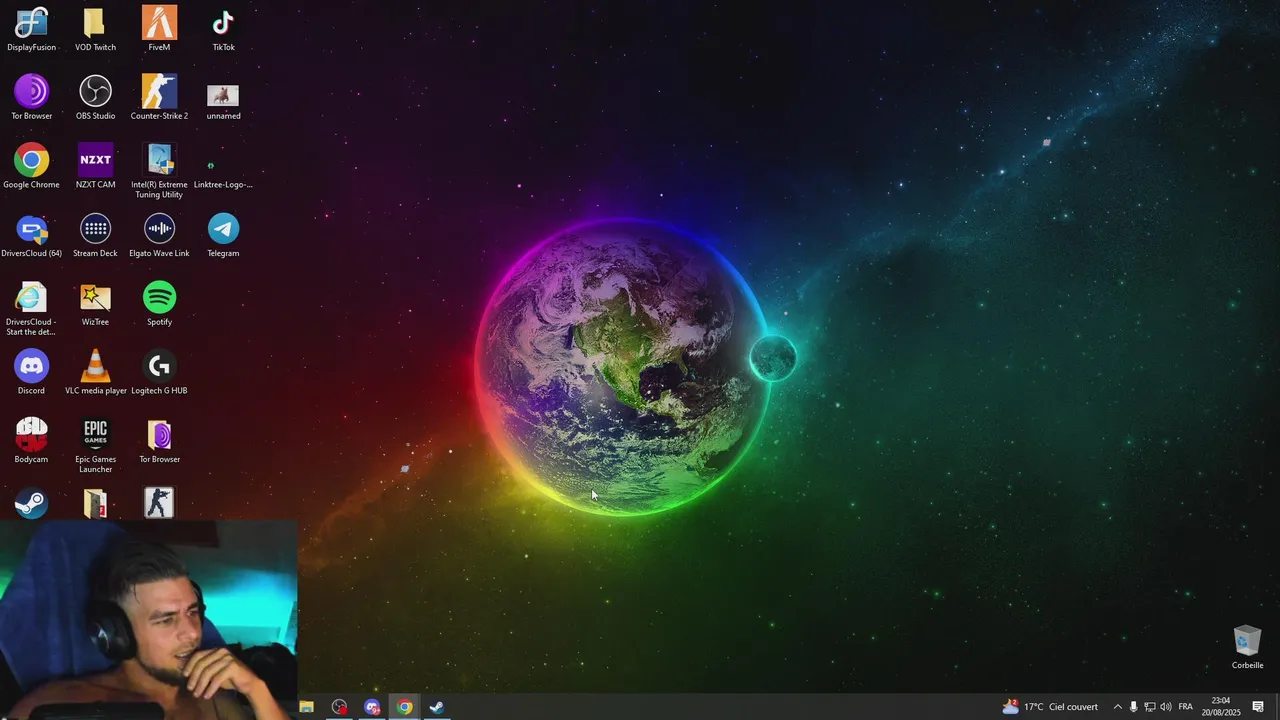Viewport: 1280px width, 720px height.
Task: Change the FRA input language
Action: pyautogui.click(x=1186, y=707)
